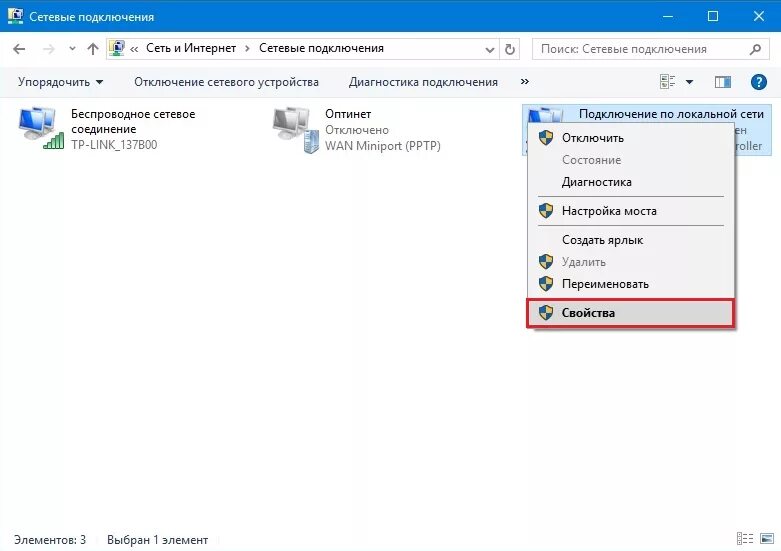This screenshot has width=781, height=551.
Task: Click the address bar control panel icon
Action: click(x=117, y=48)
